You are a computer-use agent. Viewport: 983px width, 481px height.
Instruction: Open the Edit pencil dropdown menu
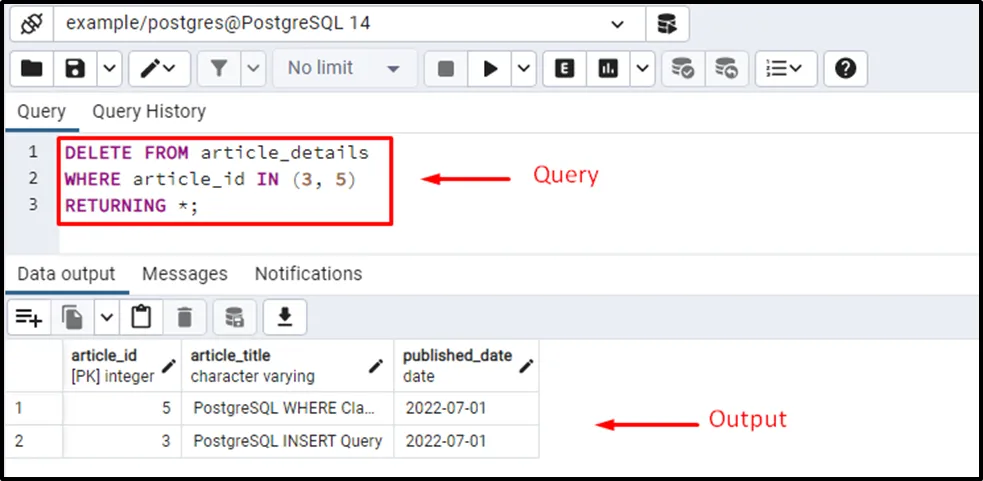[x=159, y=68]
